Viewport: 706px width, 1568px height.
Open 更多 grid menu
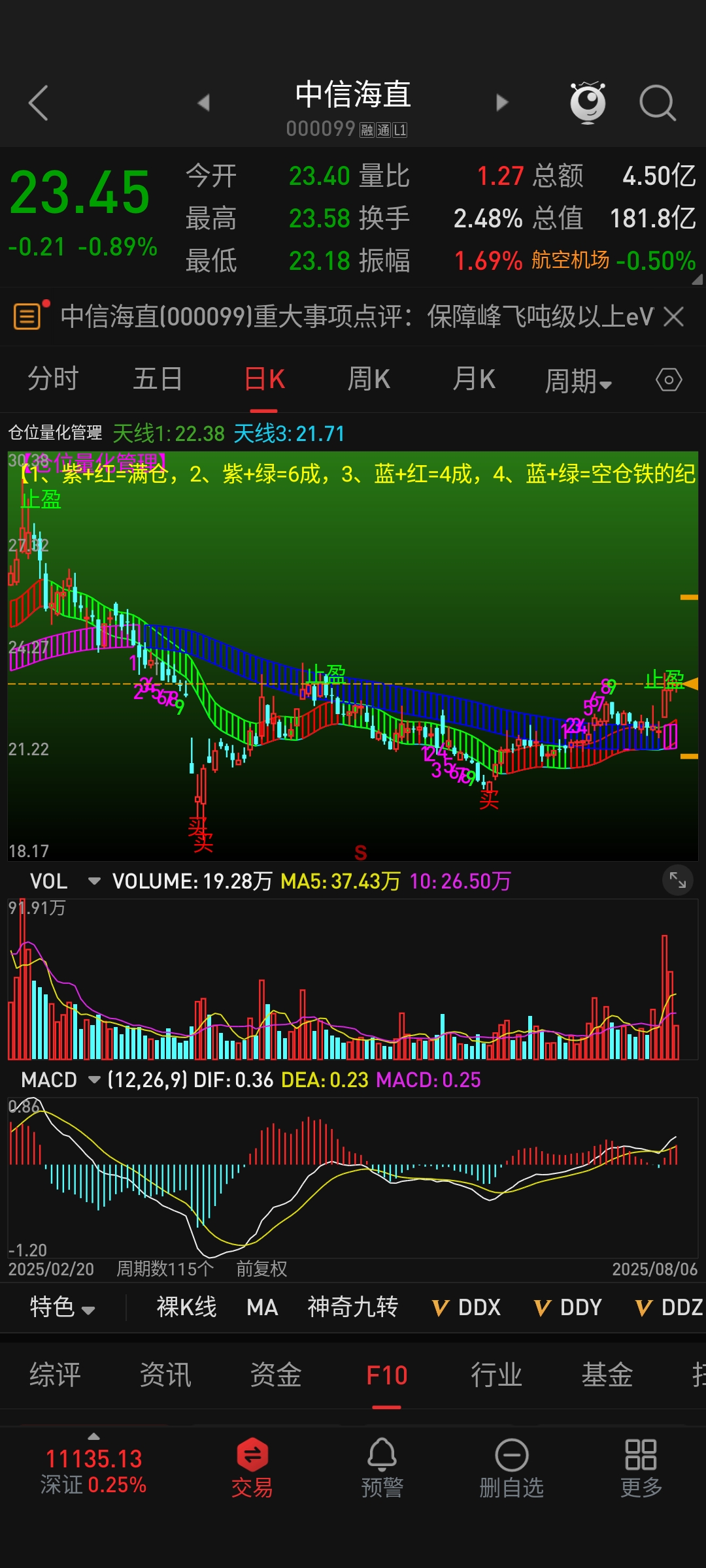(x=641, y=1469)
